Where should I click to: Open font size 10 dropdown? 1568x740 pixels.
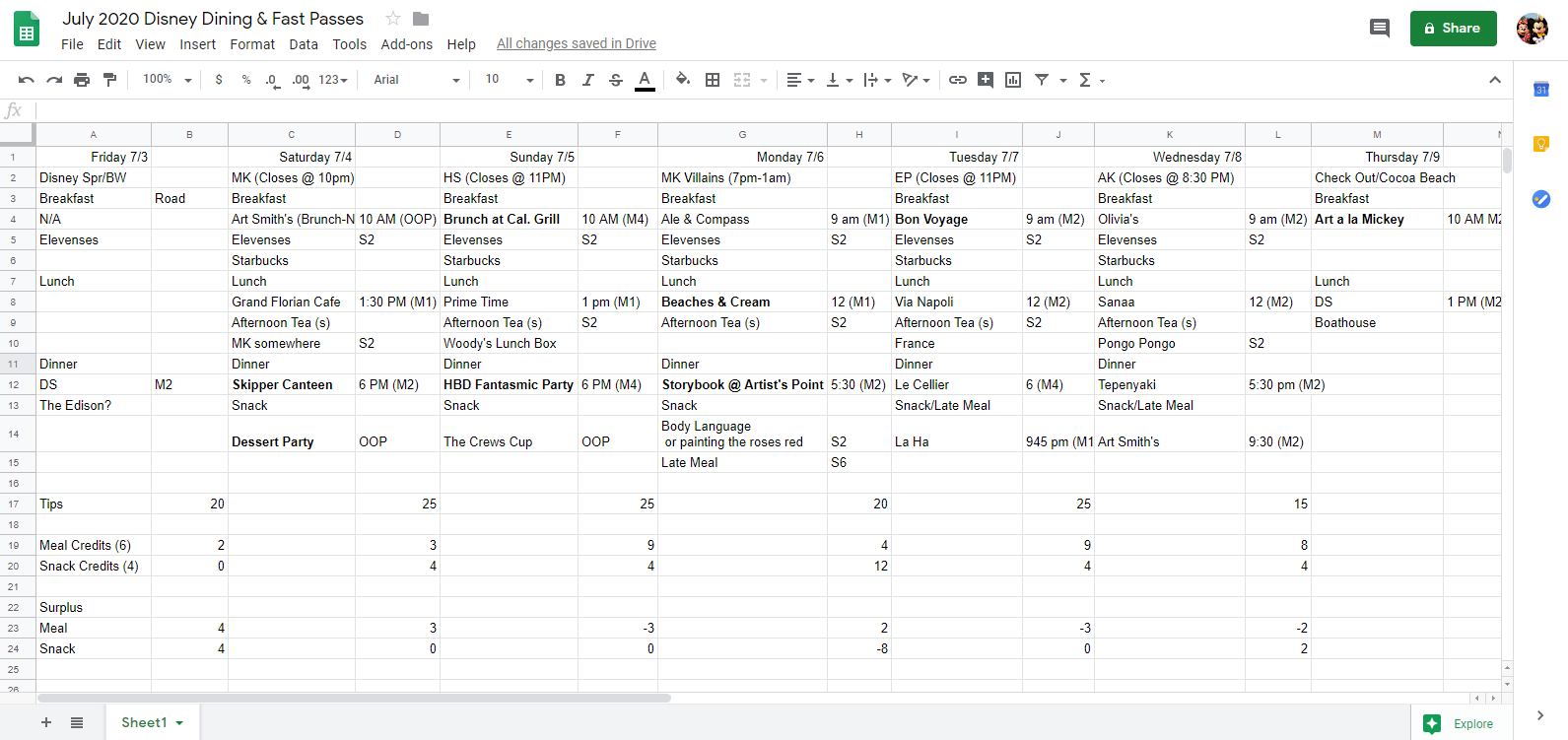509,80
